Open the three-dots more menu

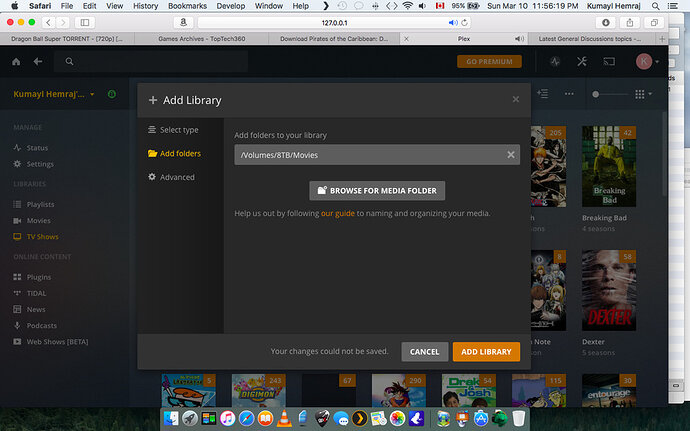pyautogui.click(x=569, y=94)
